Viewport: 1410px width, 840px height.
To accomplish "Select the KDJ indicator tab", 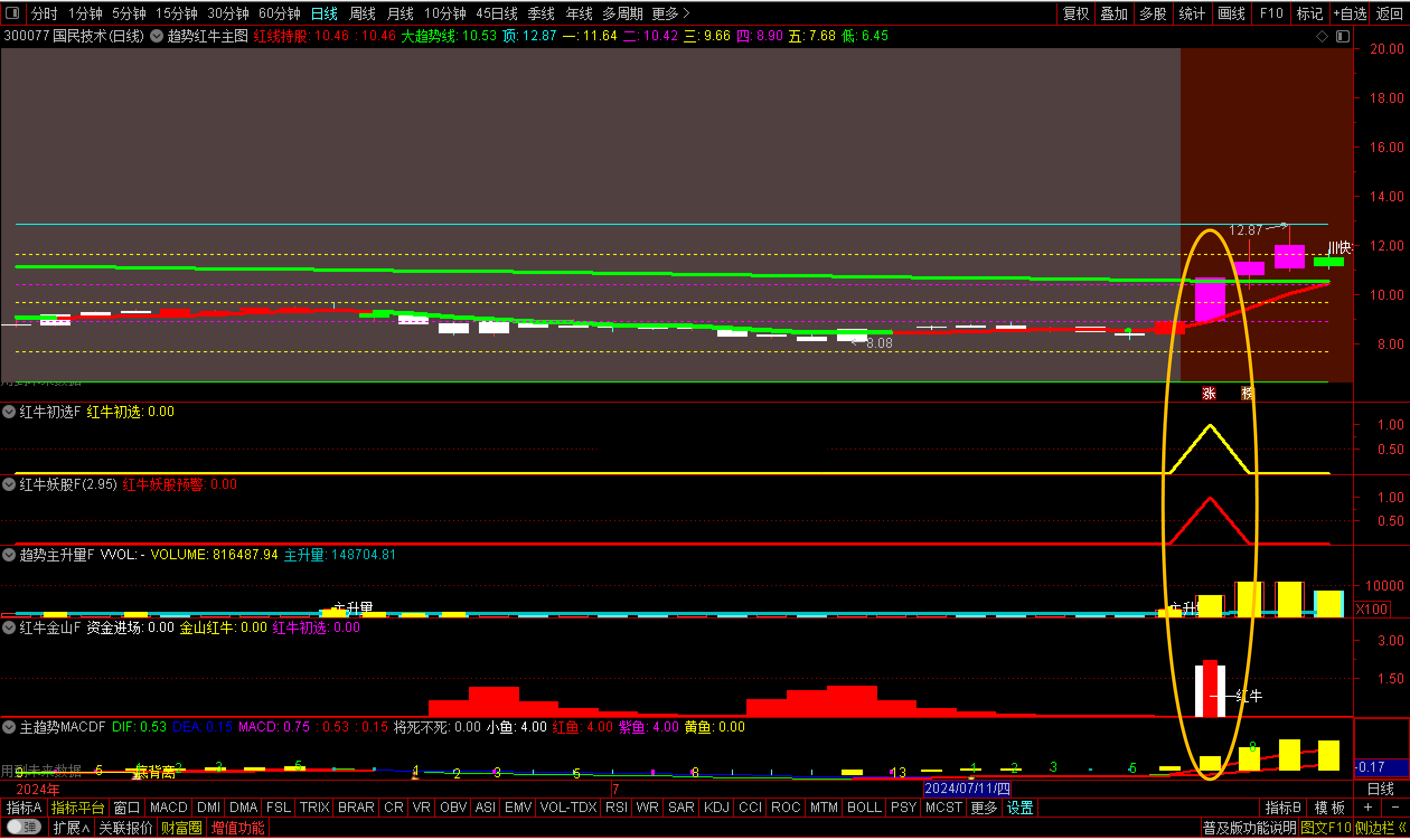I will coord(716,808).
